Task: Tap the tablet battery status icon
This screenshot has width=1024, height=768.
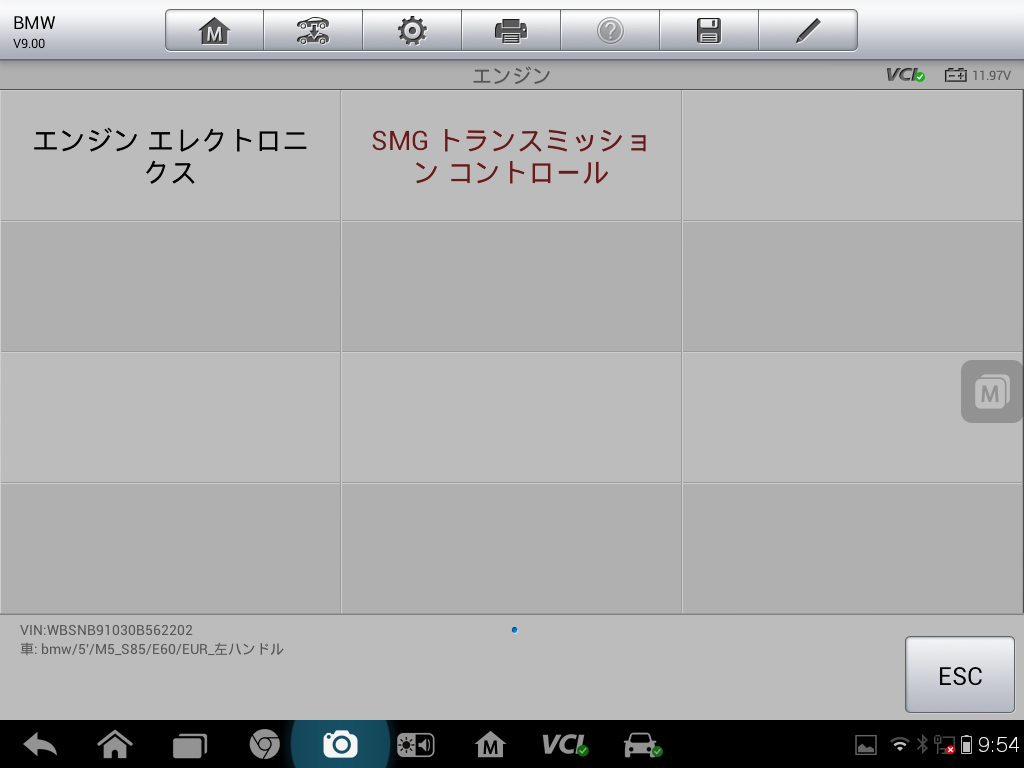Action: (967, 744)
